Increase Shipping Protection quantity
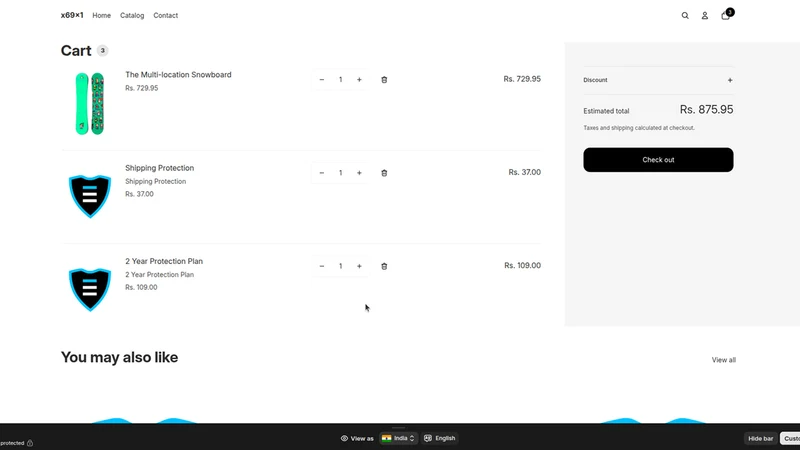800x450 pixels. point(359,173)
